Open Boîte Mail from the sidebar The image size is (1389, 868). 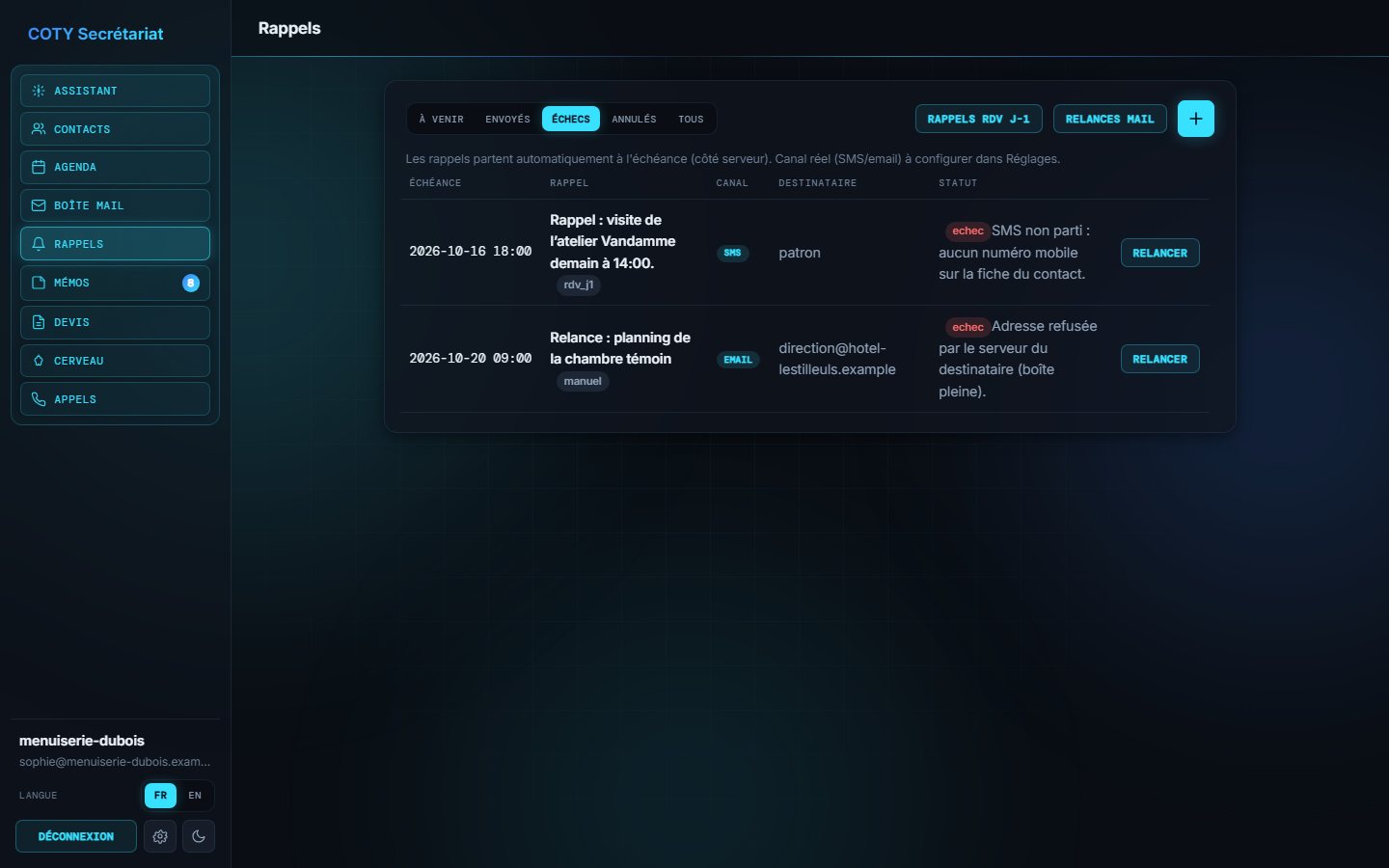coord(115,205)
